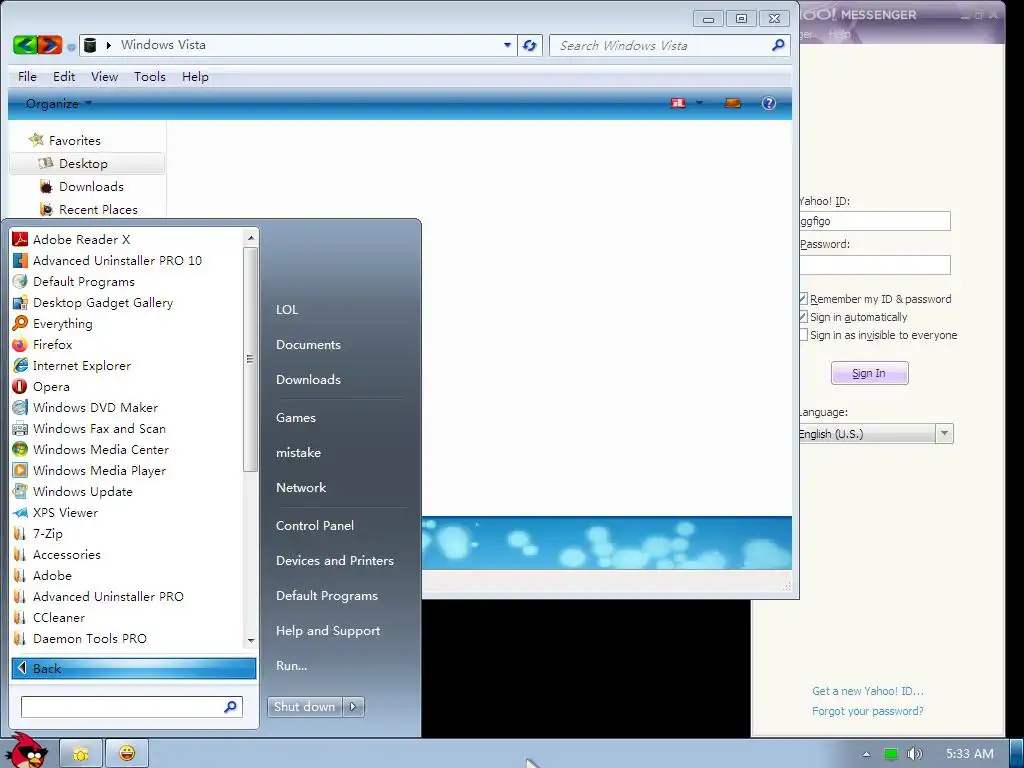
Task: Click the Password input field
Action: point(875,264)
